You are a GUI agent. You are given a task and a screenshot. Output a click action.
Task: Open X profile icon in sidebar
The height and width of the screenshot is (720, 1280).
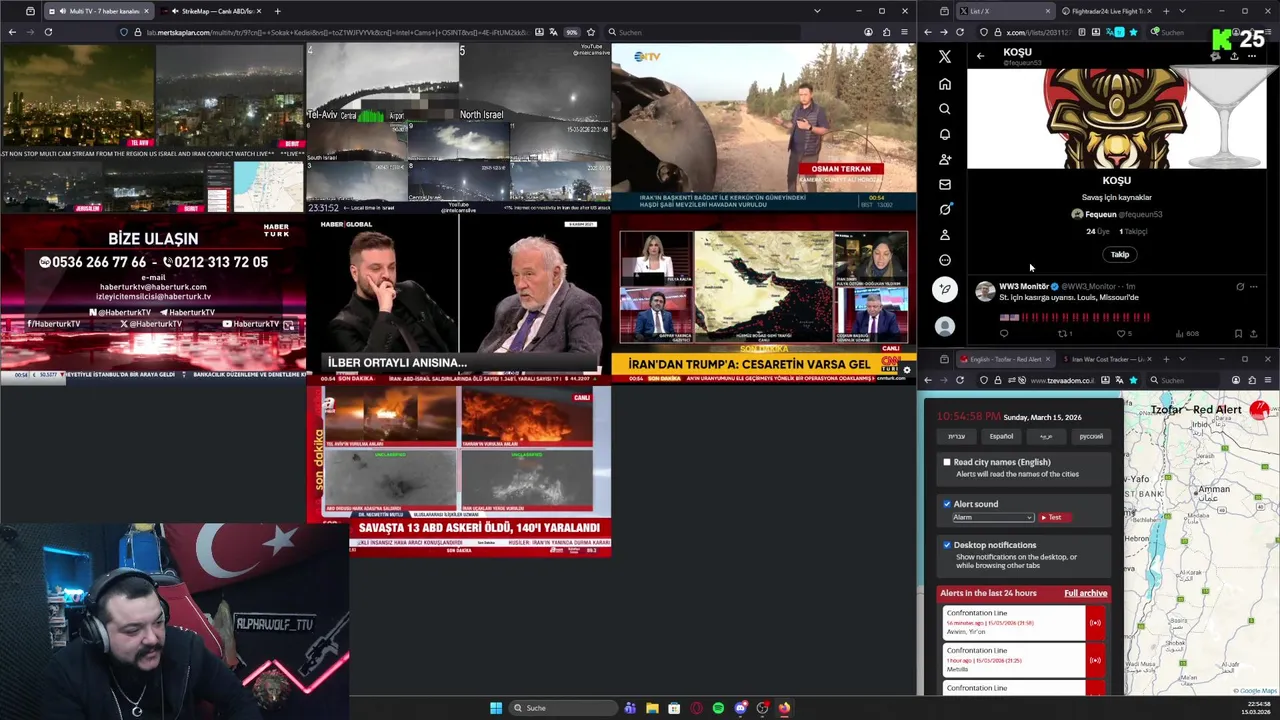[x=944, y=235]
